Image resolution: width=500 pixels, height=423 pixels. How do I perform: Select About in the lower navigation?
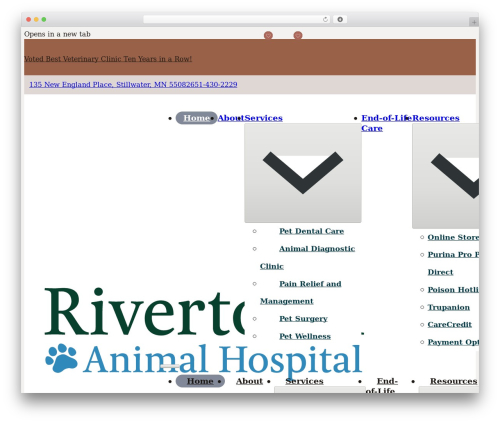pyautogui.click(x=249, y=381)
